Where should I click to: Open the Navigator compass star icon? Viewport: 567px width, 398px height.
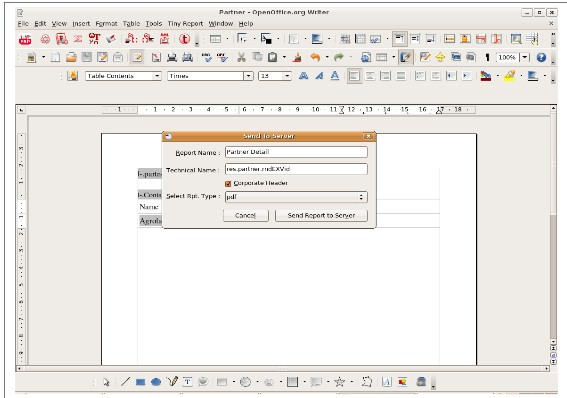tap(440, 57)
